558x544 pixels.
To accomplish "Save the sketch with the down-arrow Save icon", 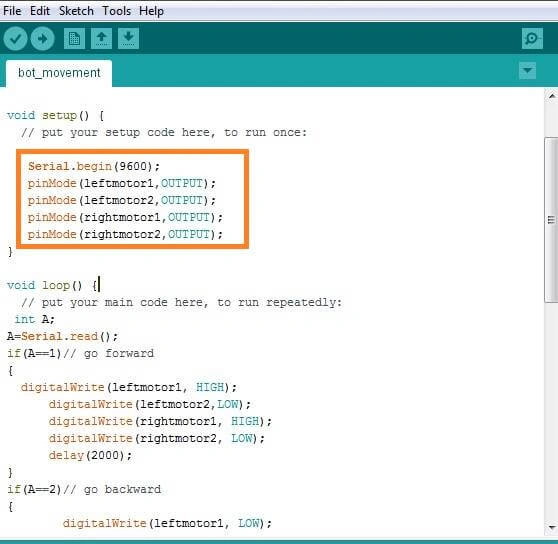I will click(128, 38).
